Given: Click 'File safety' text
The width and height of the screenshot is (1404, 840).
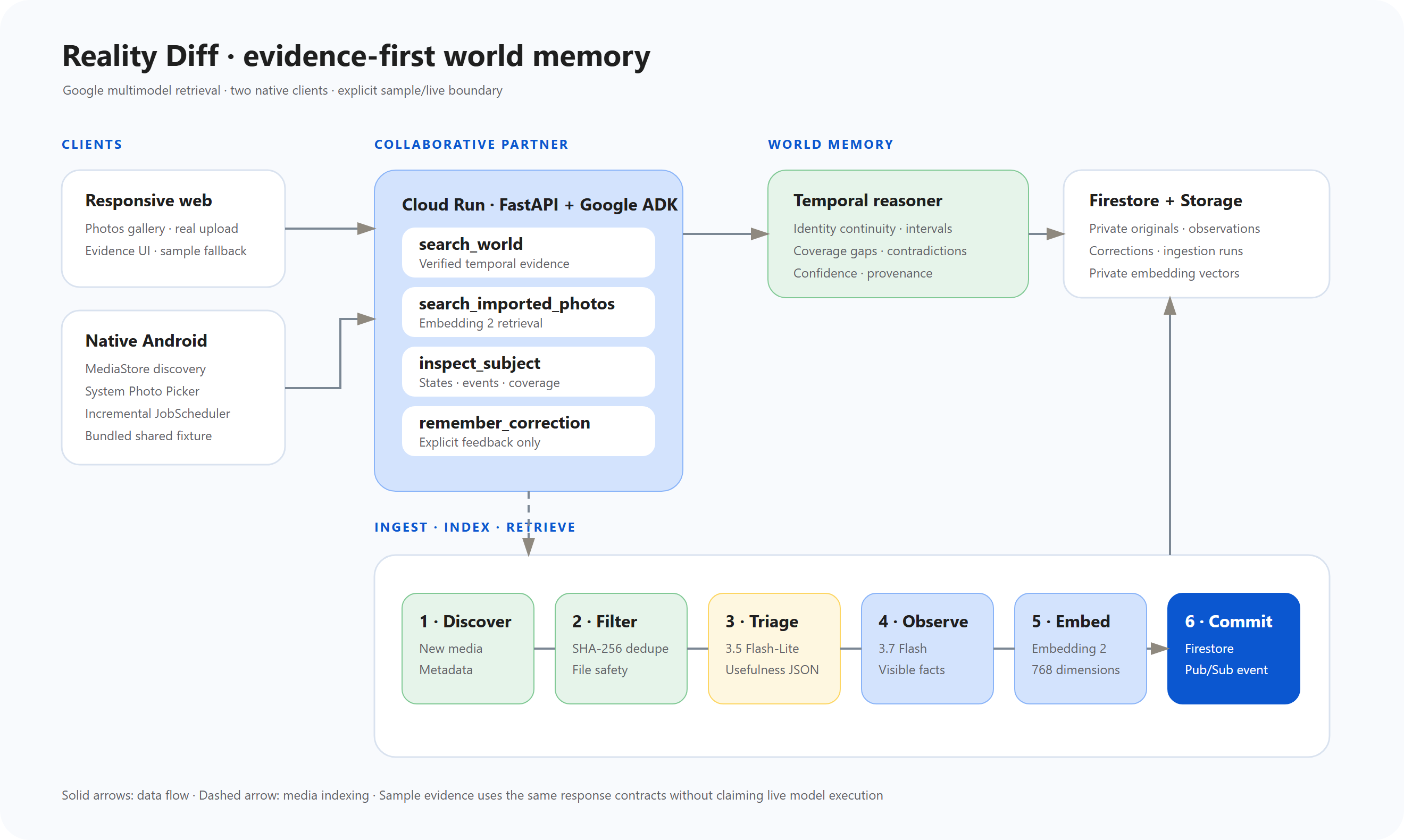Looking at the screenshot, I should pos(599,670).
